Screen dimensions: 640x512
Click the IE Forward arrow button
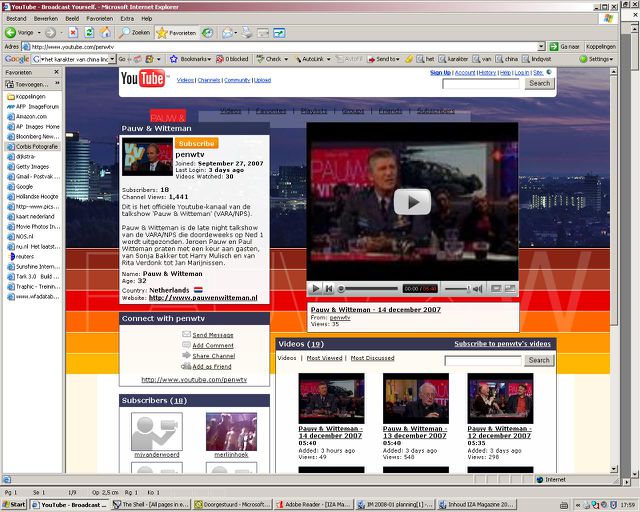[51, 33]
